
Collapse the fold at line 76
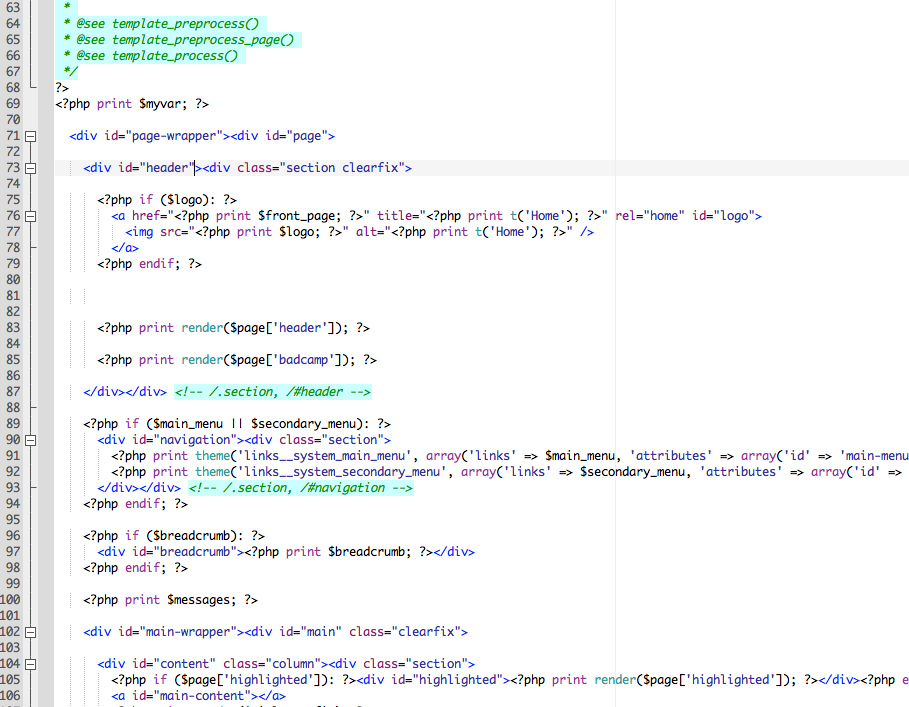(31, 216)
